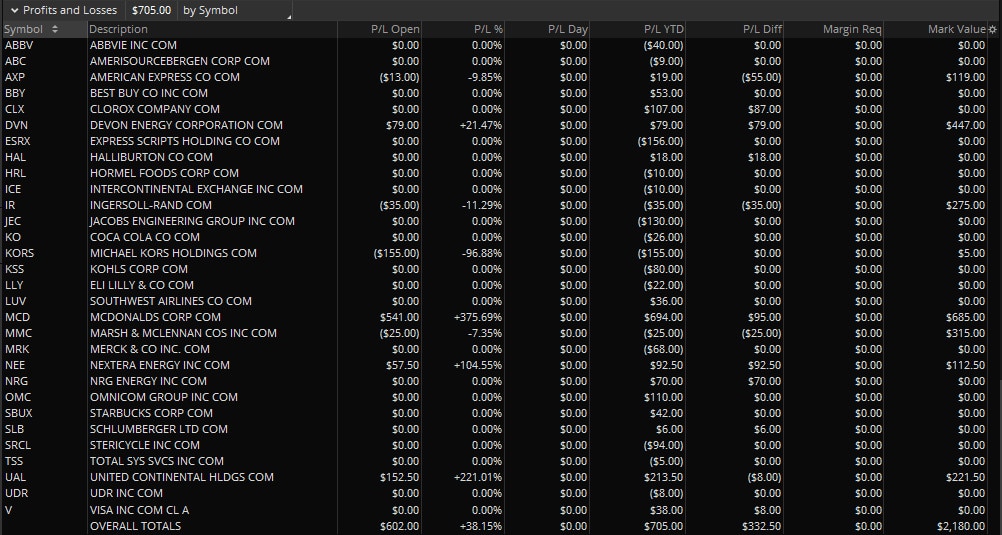Select the SBUX symbol cell

(18, 413)
